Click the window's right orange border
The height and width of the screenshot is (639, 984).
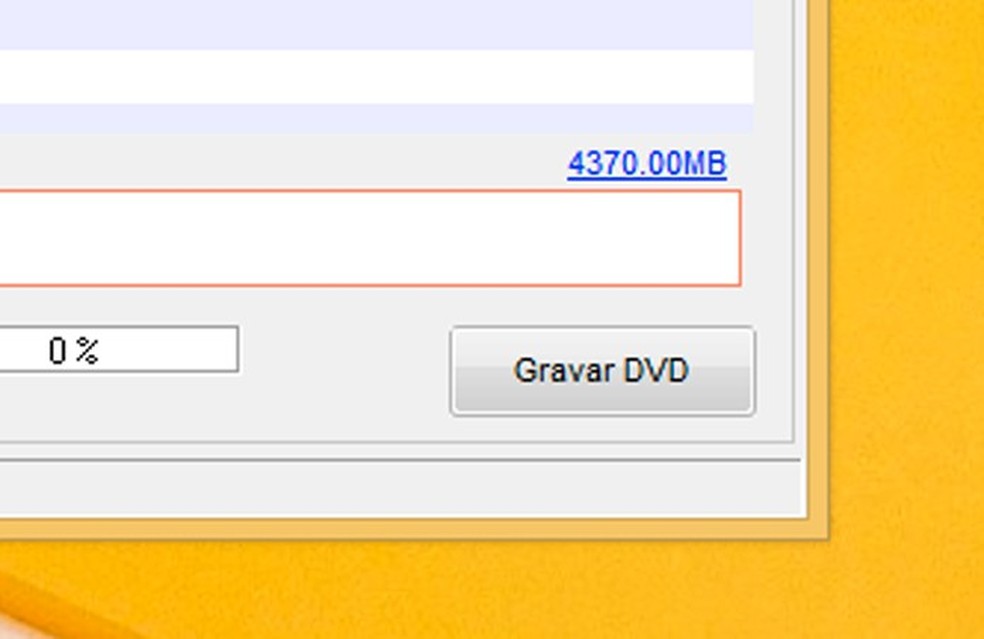point(818,264)
